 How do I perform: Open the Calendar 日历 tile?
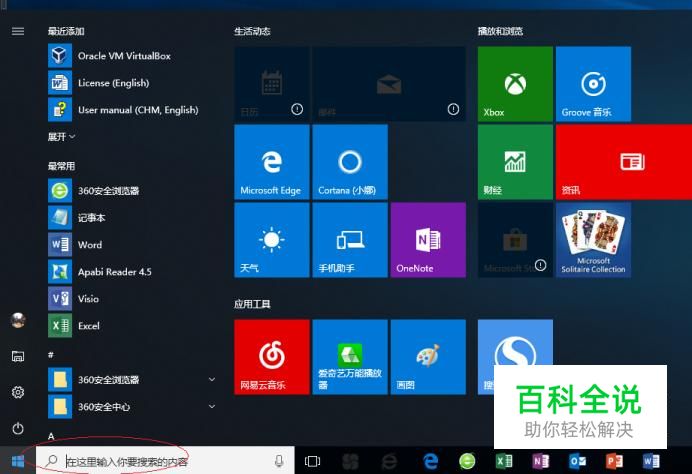pyautogui.click(x=272, y=84)
